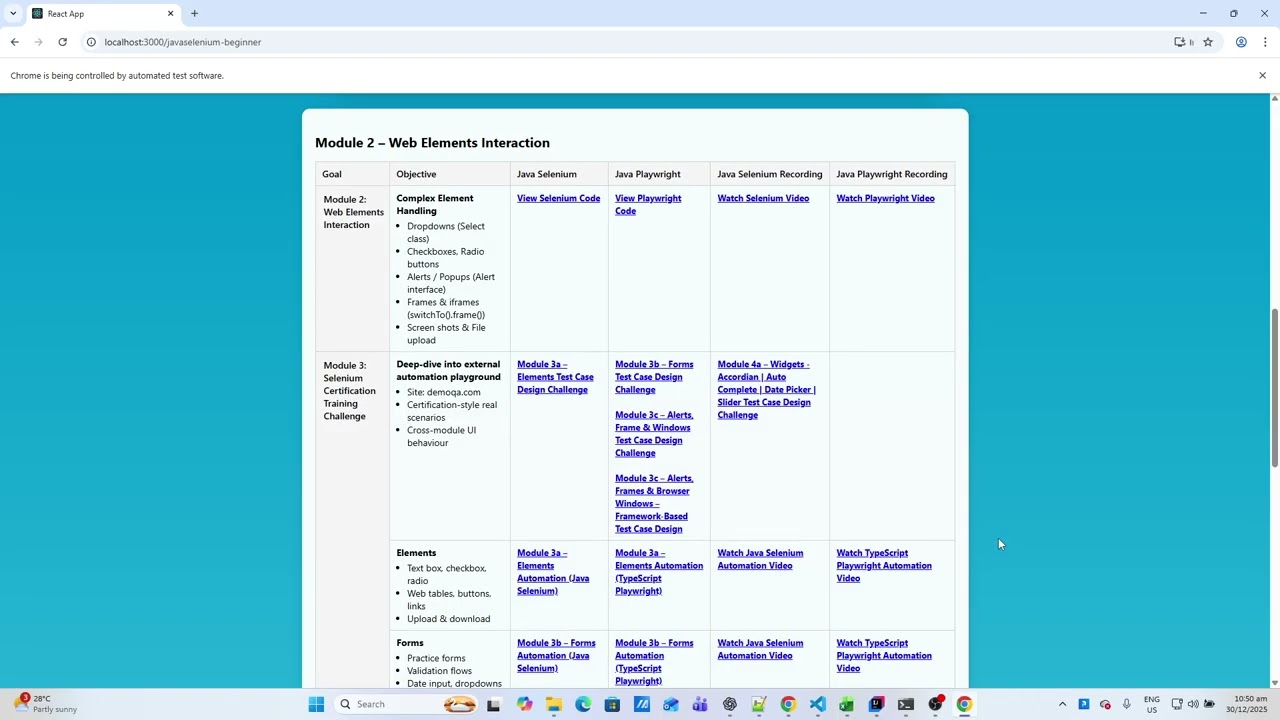Viewport: 1280px width, 720px height.
Task: Show hidden system tray icons chevron
Action: coord(1062,704)
